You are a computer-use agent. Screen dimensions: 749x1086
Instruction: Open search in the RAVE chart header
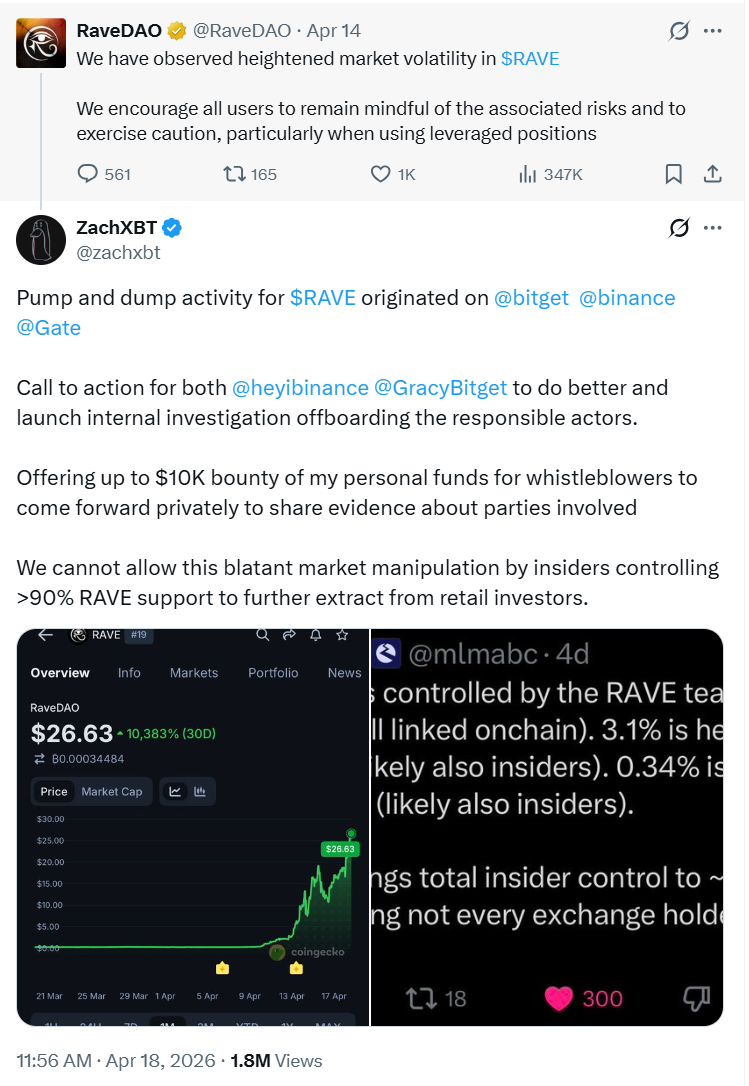click(263, 635)
